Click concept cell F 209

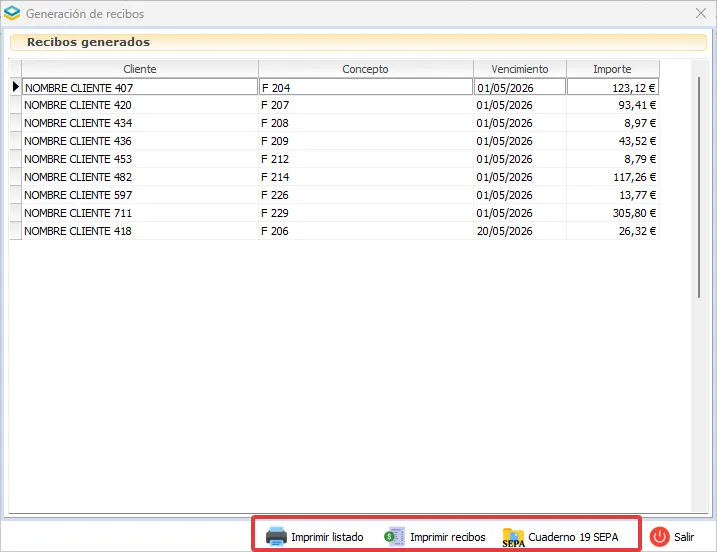click(x=366, y=141)
